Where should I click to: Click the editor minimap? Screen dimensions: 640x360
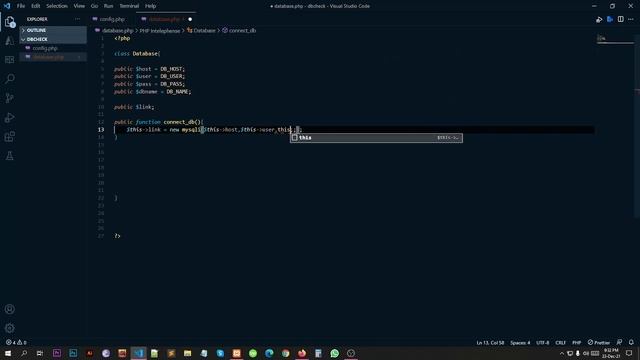pos(615,40)
